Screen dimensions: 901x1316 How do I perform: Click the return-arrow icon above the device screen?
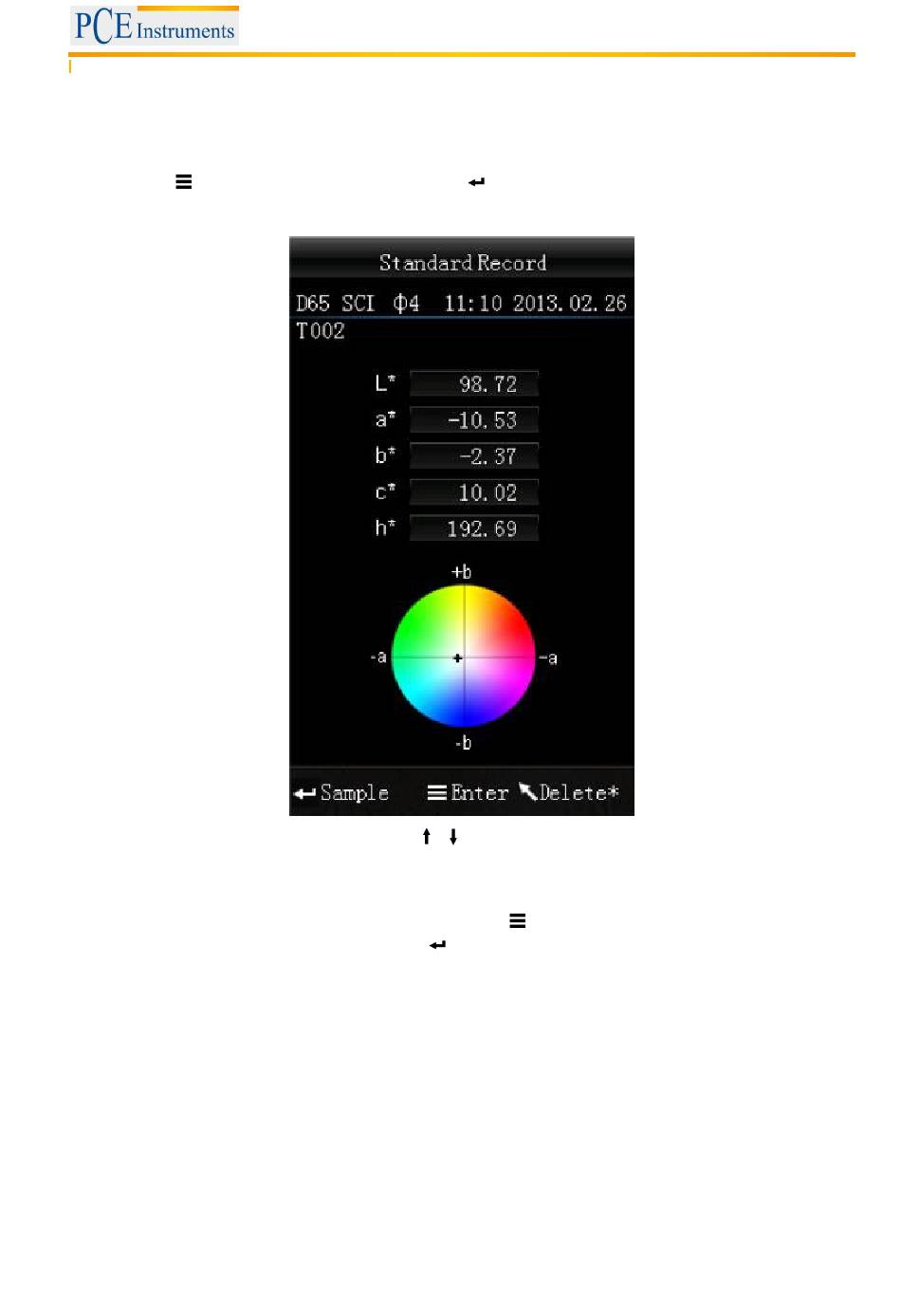[476, 181]
